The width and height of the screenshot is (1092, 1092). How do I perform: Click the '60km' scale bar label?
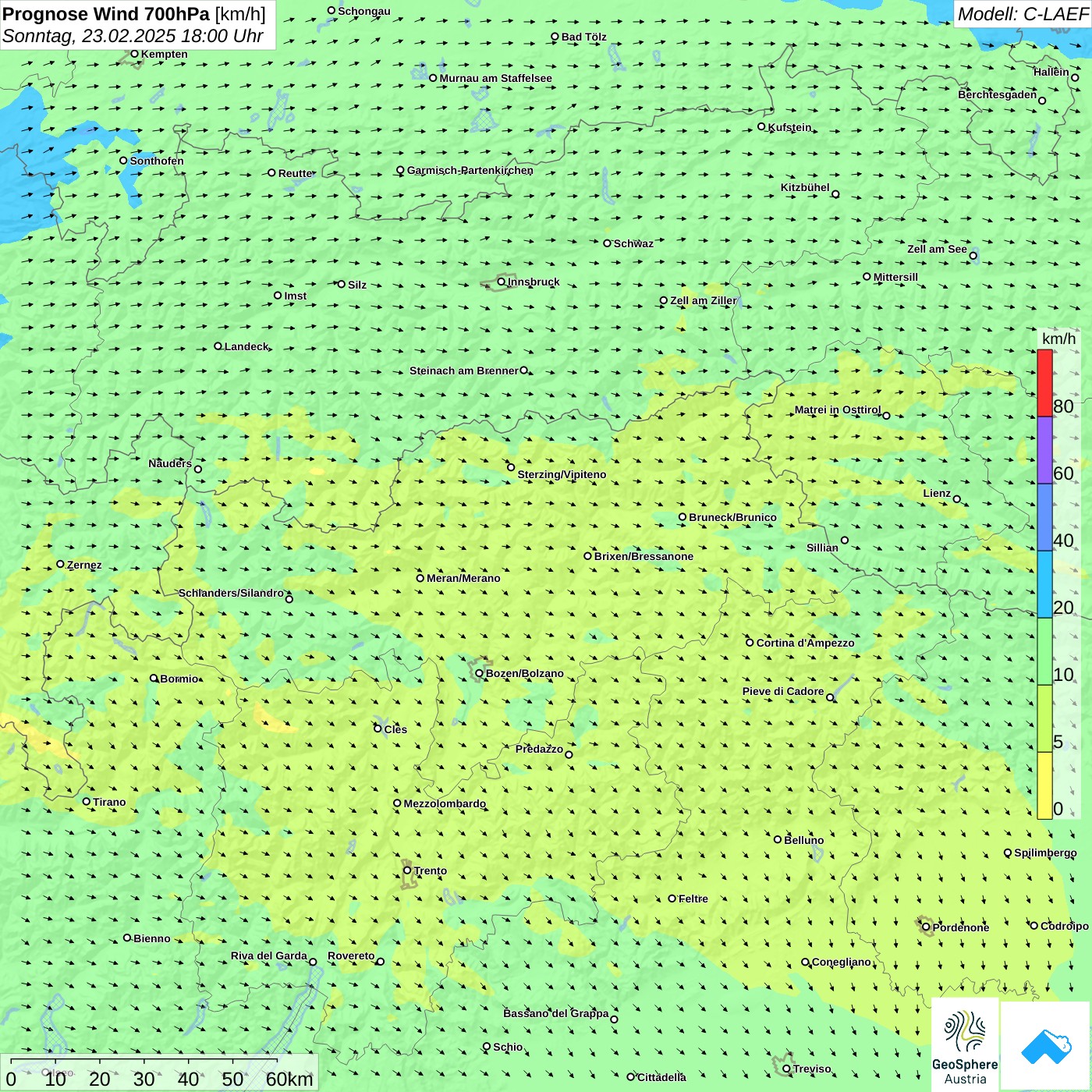click(289, 1079)
